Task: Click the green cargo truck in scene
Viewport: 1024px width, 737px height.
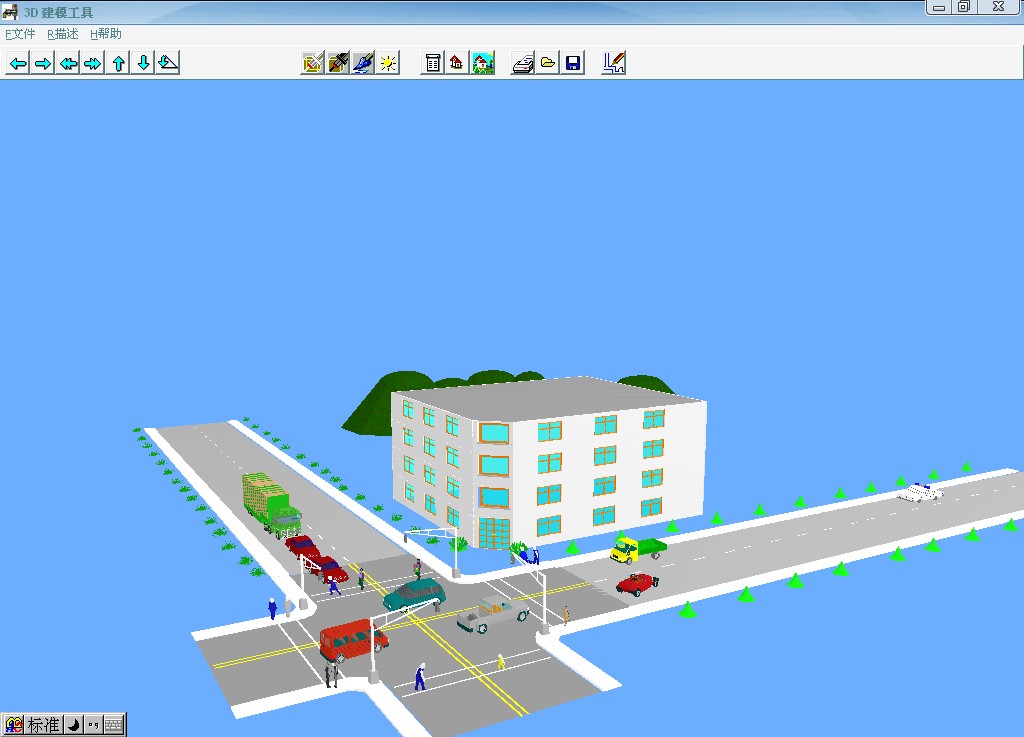Action: (272, 505)
